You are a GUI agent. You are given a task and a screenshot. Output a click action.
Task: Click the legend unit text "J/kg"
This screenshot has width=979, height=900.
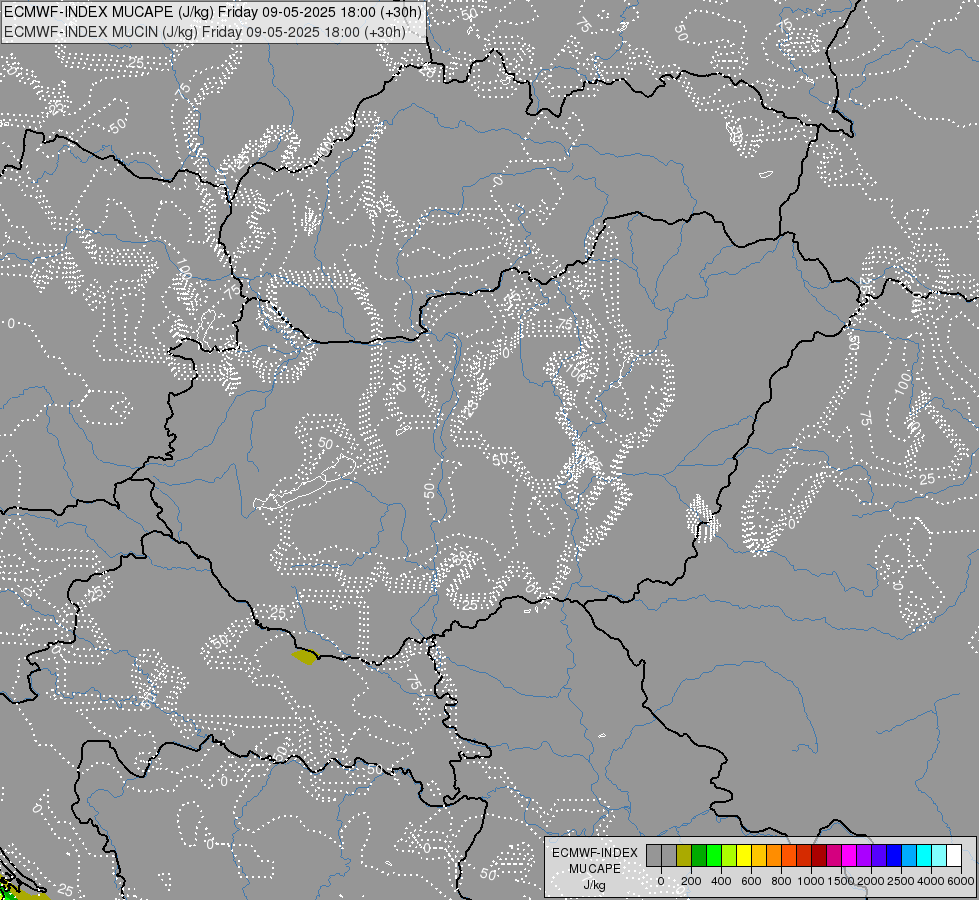tap(594, 885)
